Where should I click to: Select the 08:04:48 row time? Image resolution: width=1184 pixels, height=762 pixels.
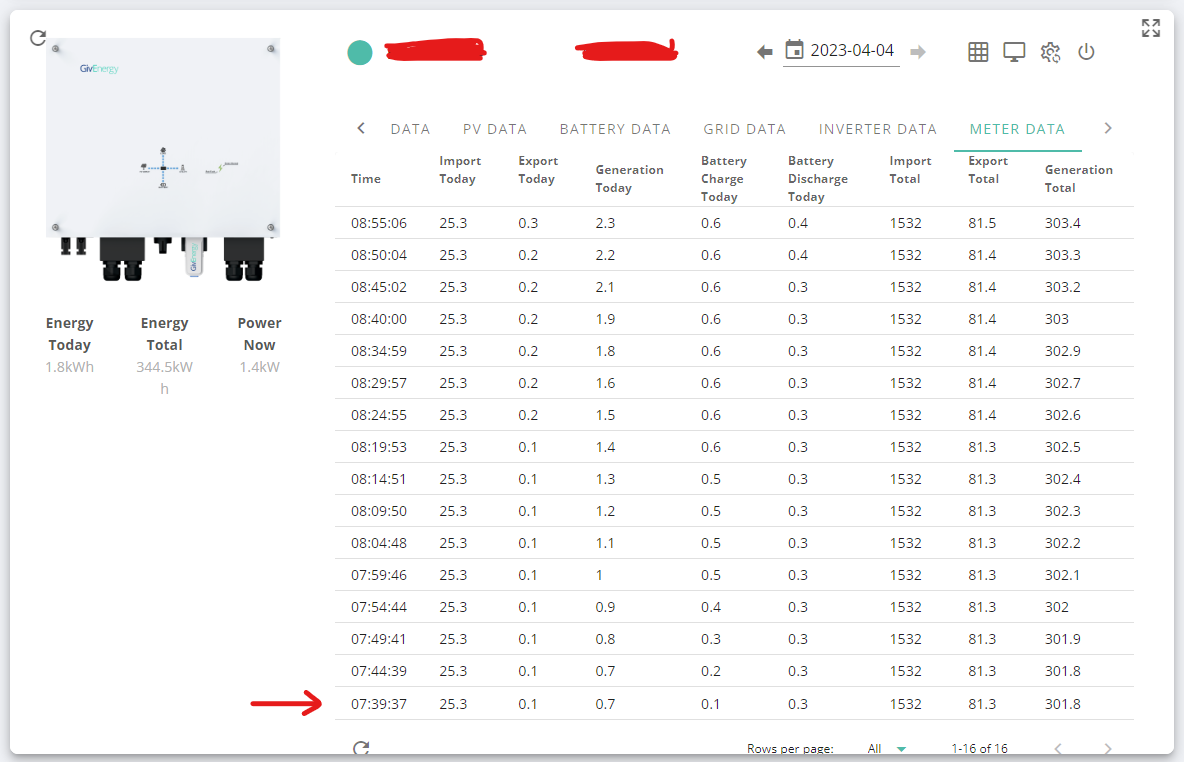coord(378,543)
